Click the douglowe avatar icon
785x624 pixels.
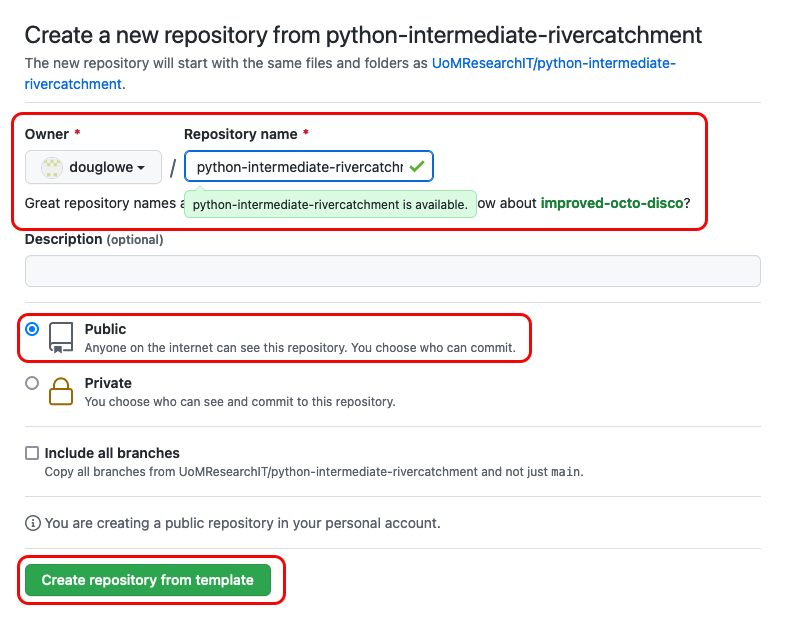pyautogui.click(x=52, y=167)
